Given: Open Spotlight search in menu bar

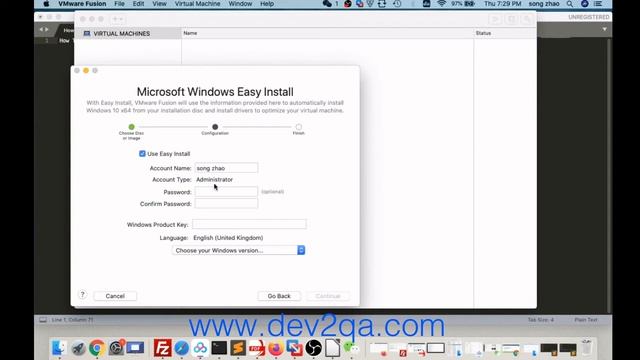Looking at the screenshot, I should coord(570,4).
